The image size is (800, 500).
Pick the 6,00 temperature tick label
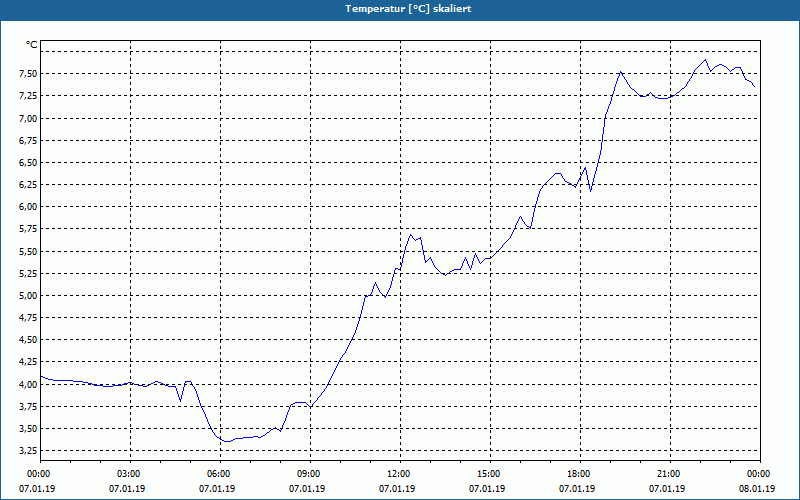(28, 207)
